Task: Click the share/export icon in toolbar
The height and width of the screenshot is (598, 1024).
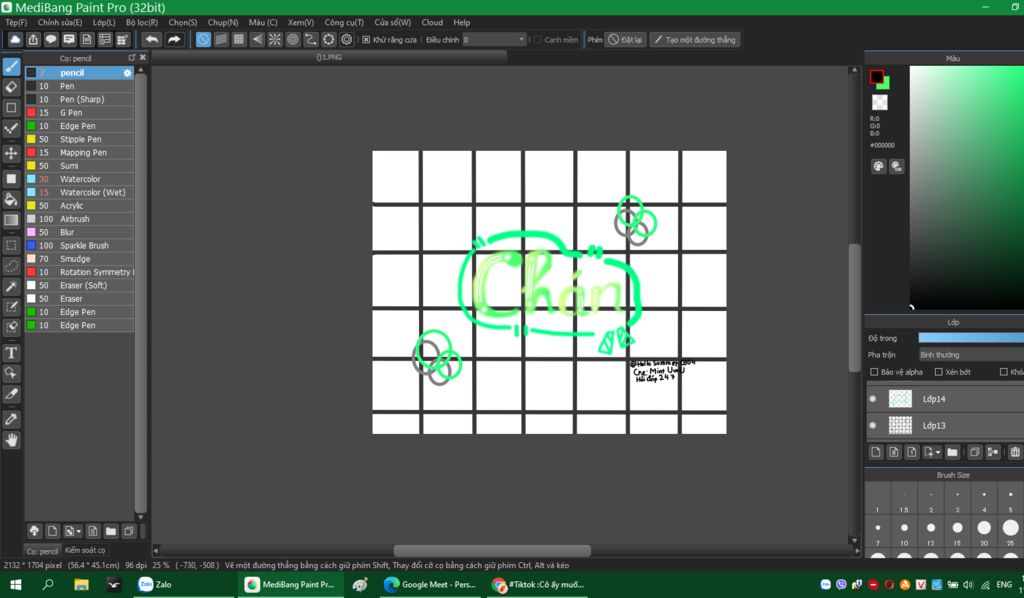Action: [x=33, y=40]
